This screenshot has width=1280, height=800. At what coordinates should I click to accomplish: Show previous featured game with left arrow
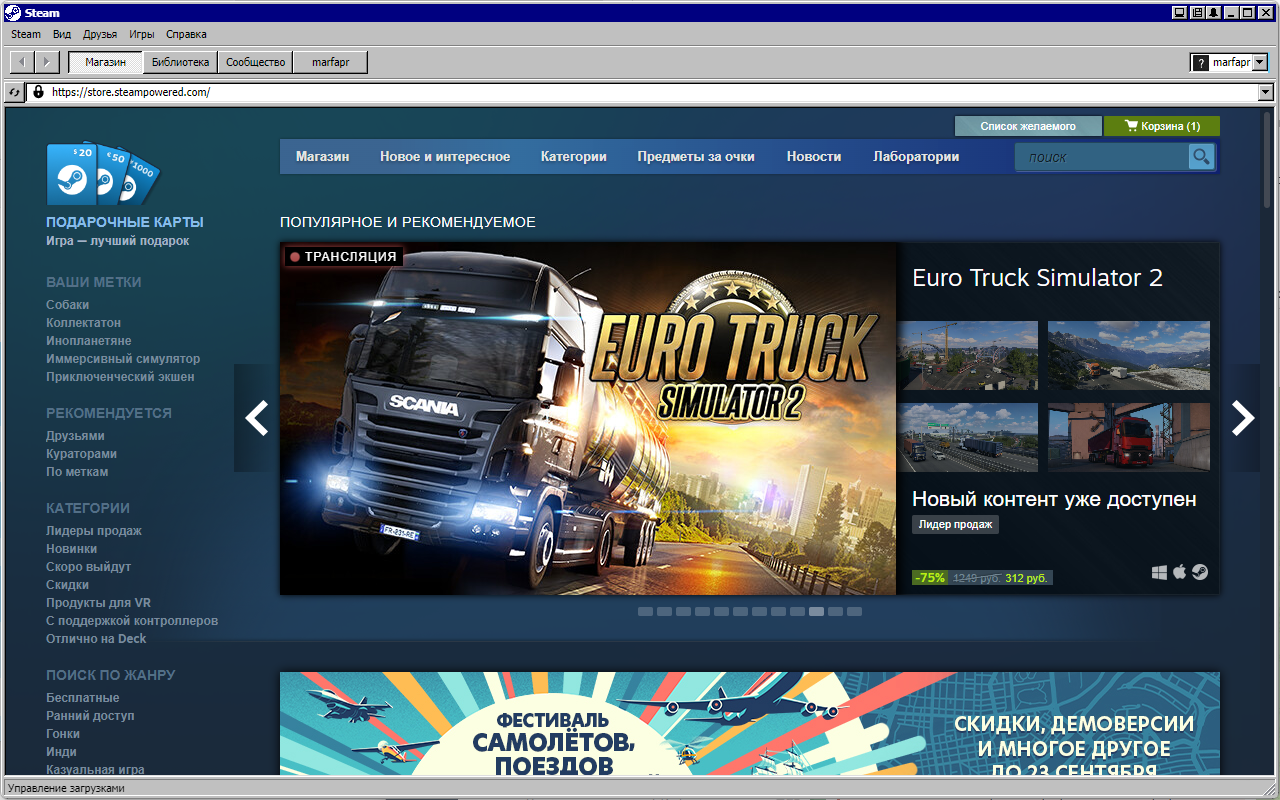pos(257,418)
